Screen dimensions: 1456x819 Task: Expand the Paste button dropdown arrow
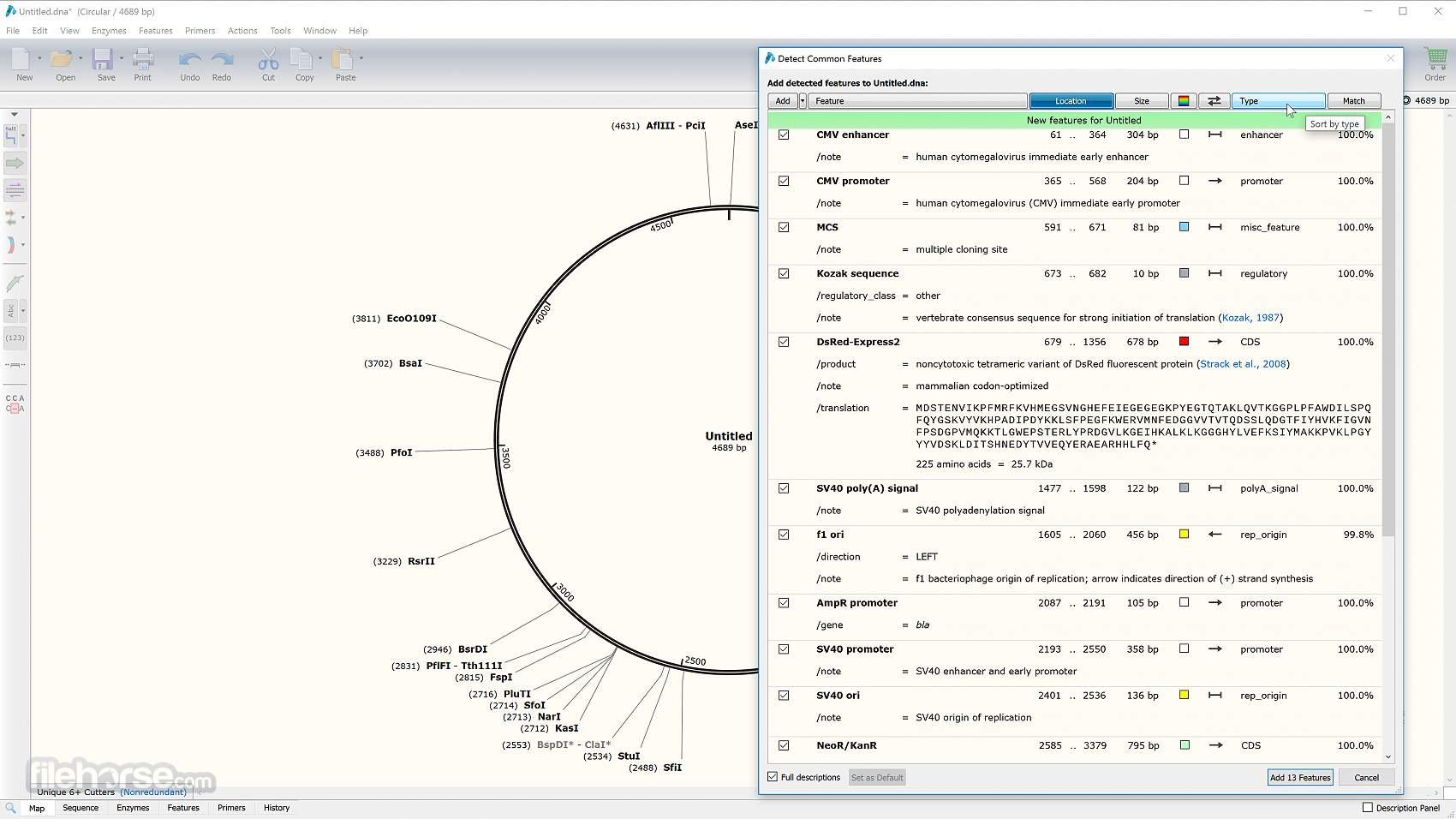tap(361, 58)
